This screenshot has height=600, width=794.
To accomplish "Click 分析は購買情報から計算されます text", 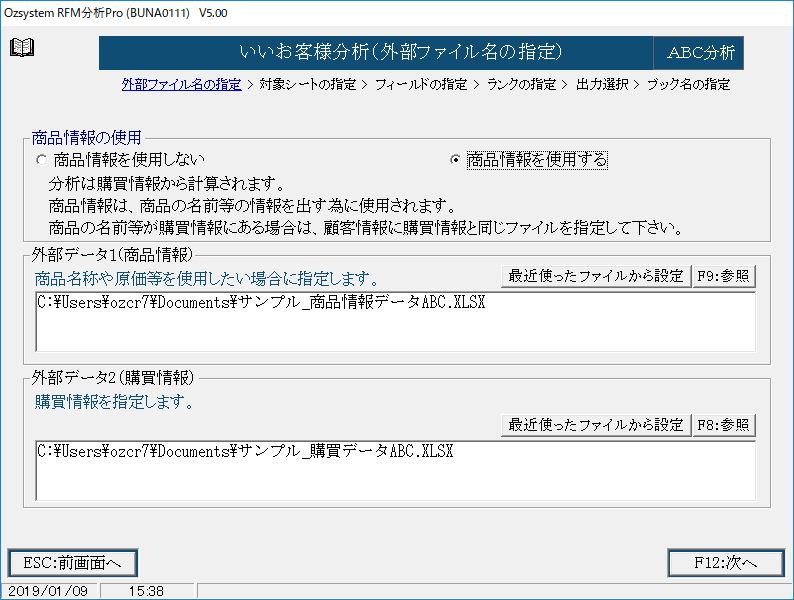I will (x=167, y=183).
